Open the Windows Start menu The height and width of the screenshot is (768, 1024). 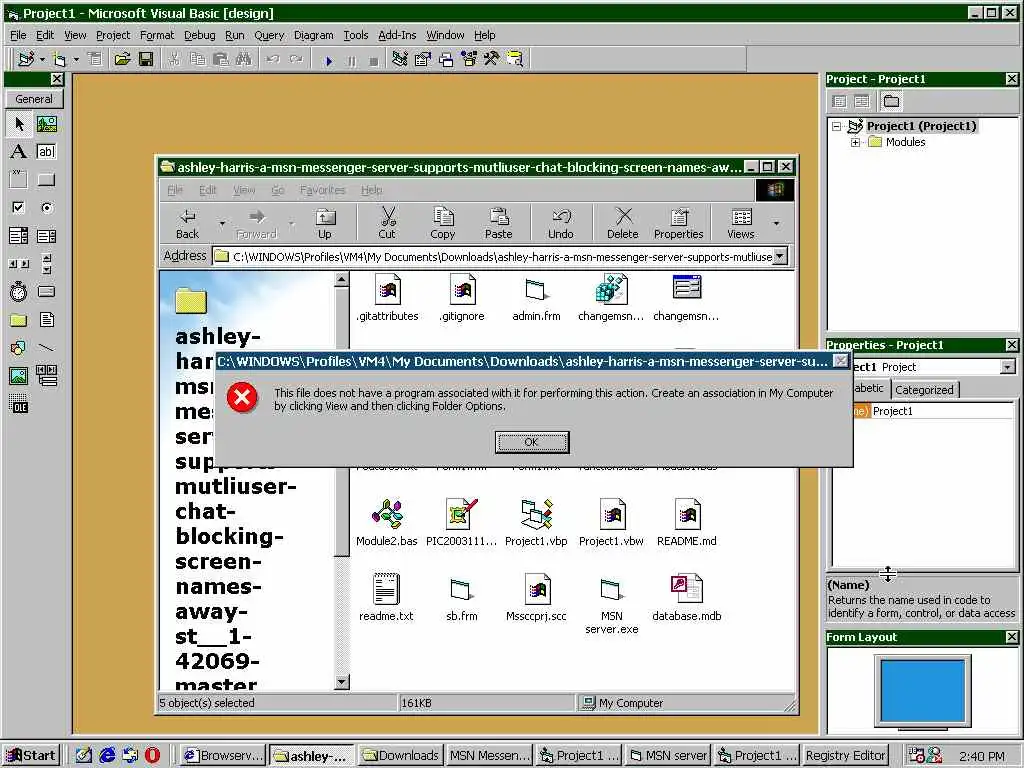[31, 756]
